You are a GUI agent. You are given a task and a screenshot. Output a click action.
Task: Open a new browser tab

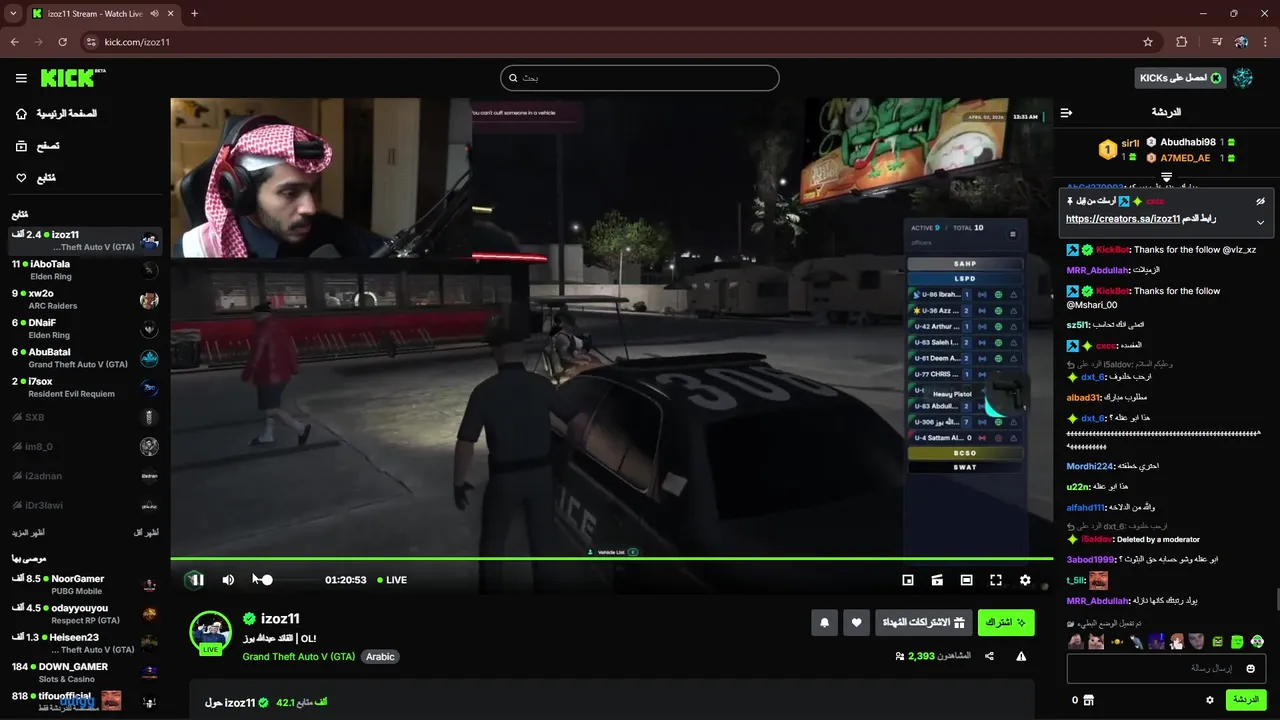coord(194,13)
